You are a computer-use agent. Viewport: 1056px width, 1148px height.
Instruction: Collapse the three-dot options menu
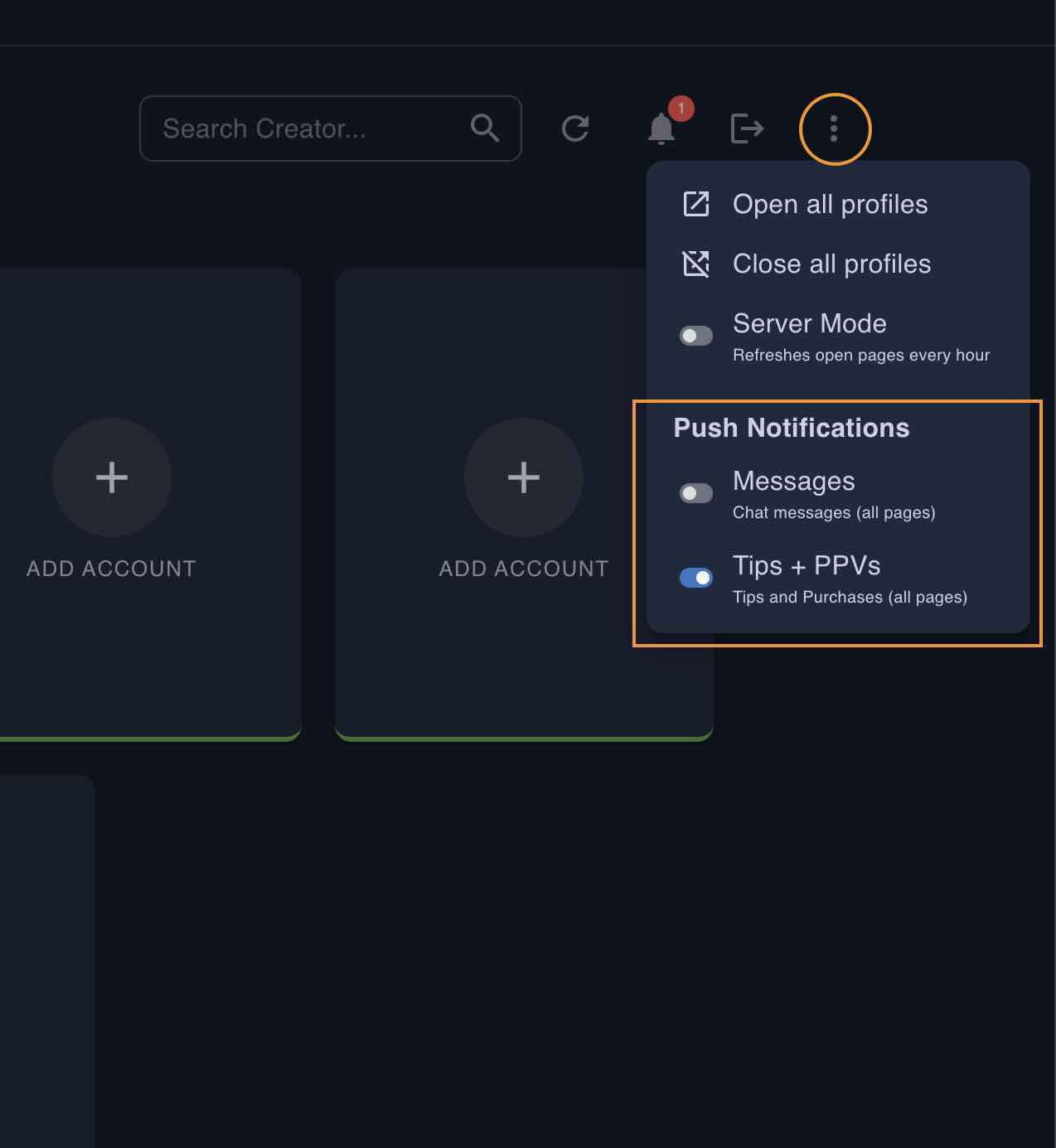(834, 128)
